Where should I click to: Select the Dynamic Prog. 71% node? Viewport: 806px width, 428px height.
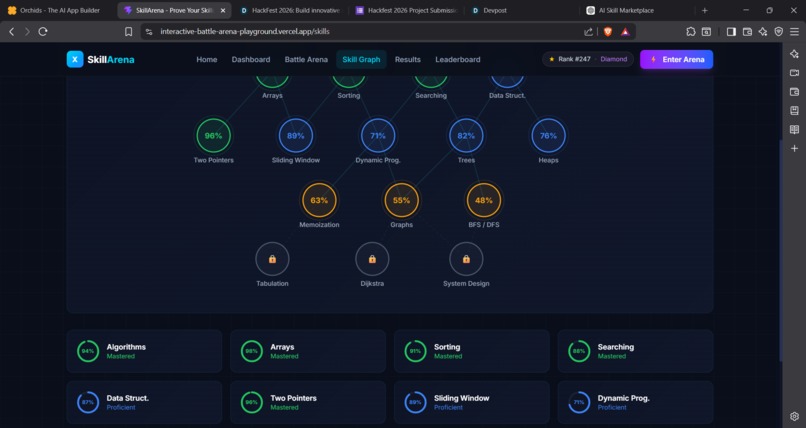[x=378, y=136]
